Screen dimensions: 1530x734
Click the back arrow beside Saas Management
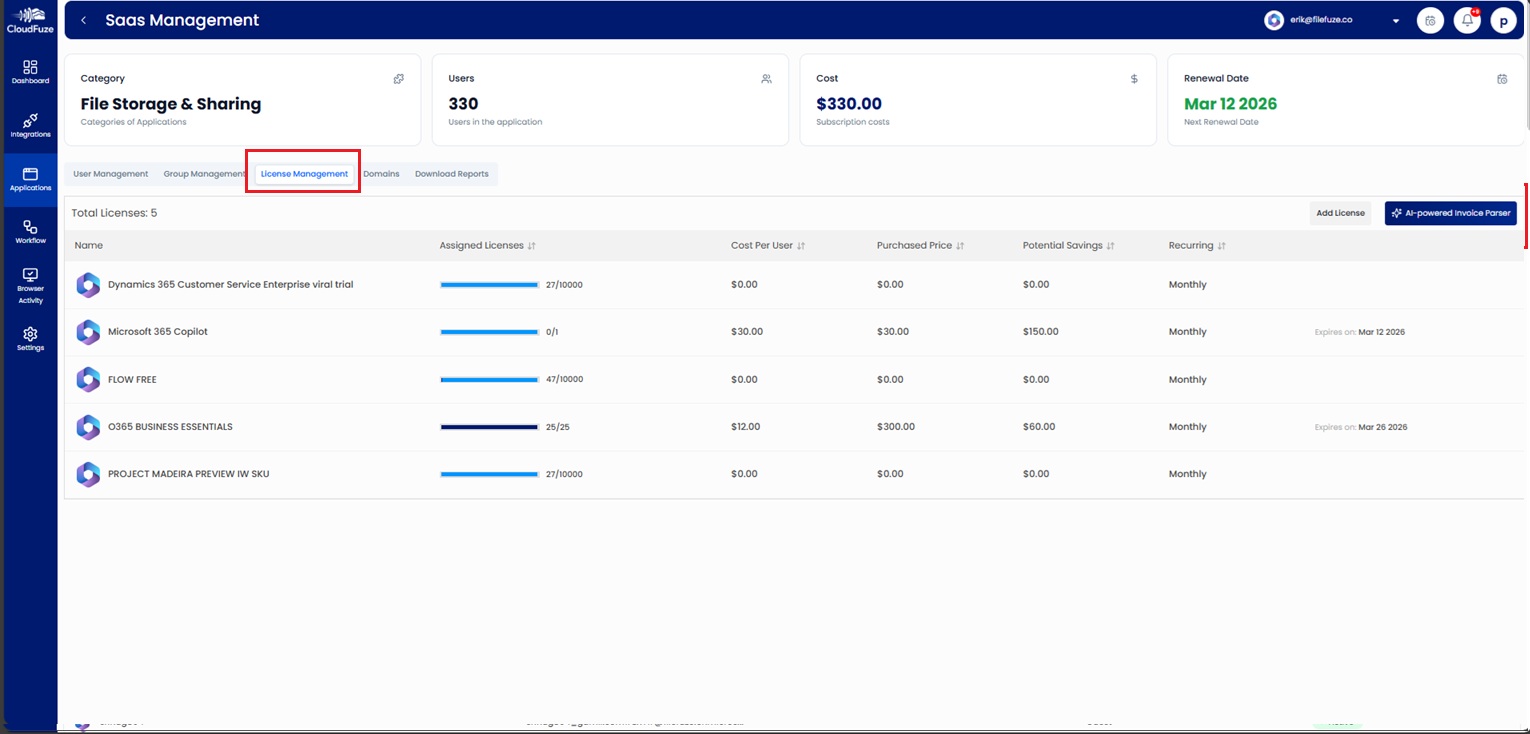pos(84,19)
